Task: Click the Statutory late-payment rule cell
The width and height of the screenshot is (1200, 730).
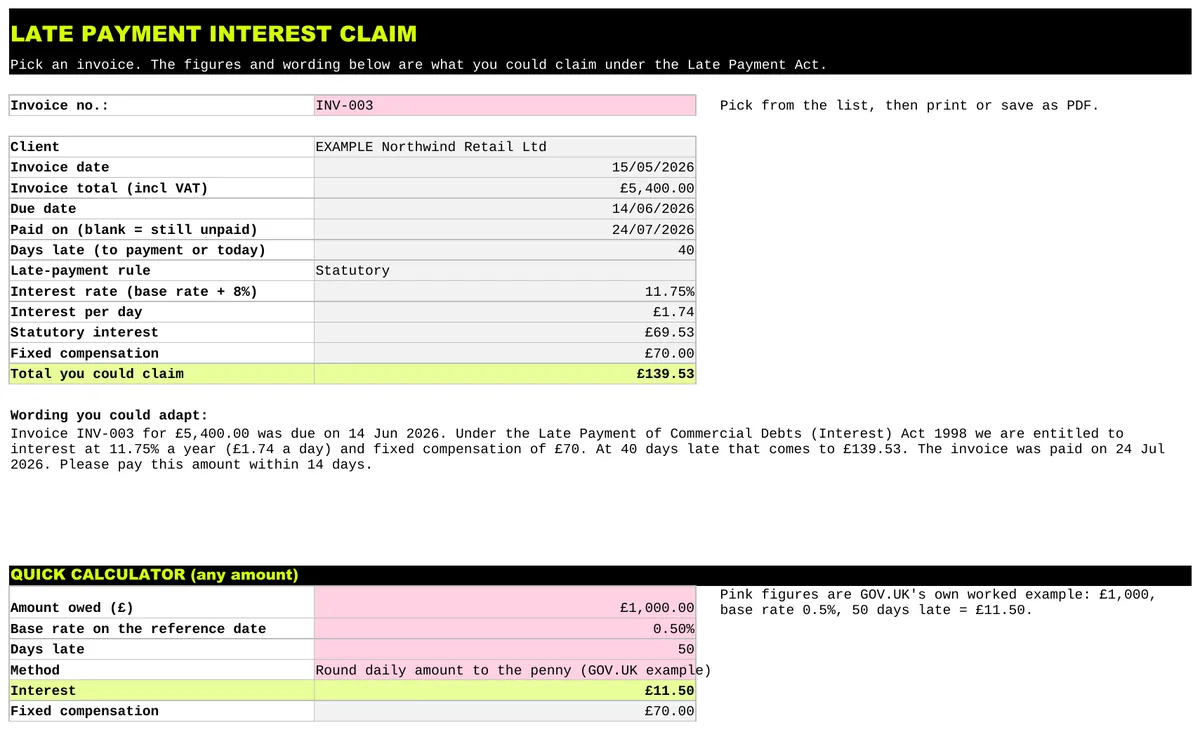Action: point(505,271)
